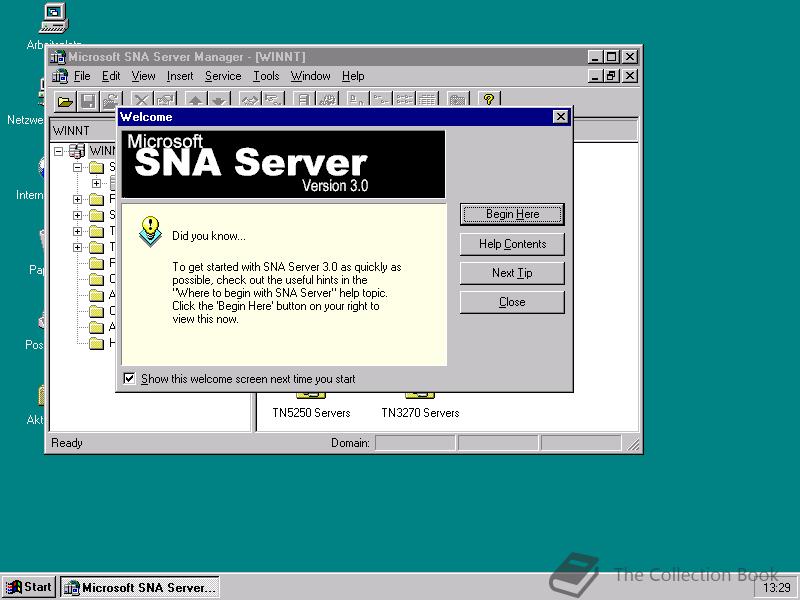Image resolution: width=800 pixels, height=600 pixels.
Task: Select the WINNT server icon in tree
Action: coord(77,151)
